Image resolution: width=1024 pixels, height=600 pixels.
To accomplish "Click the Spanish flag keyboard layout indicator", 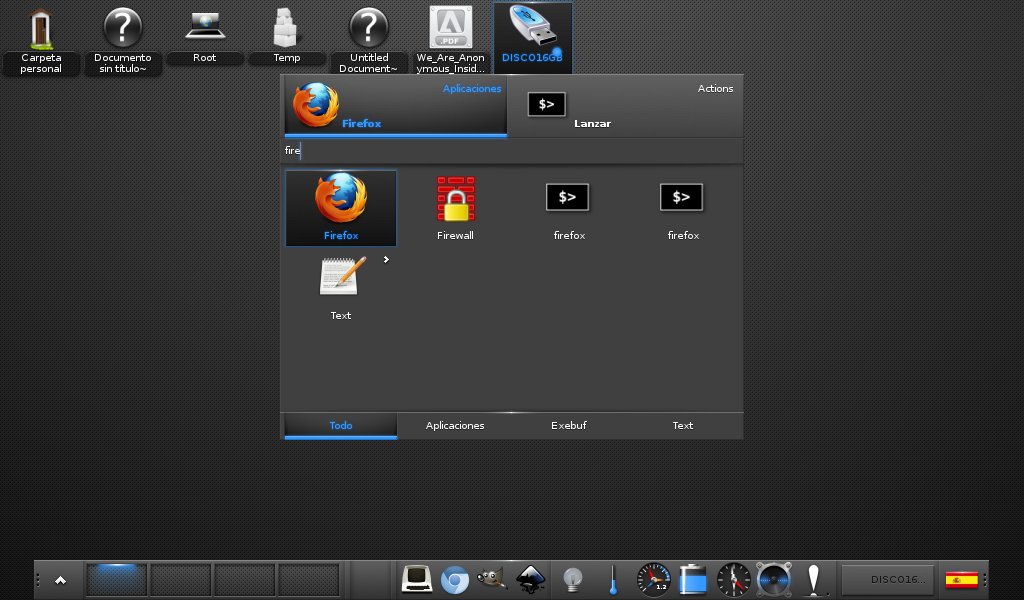I will (x=961, y=579).
